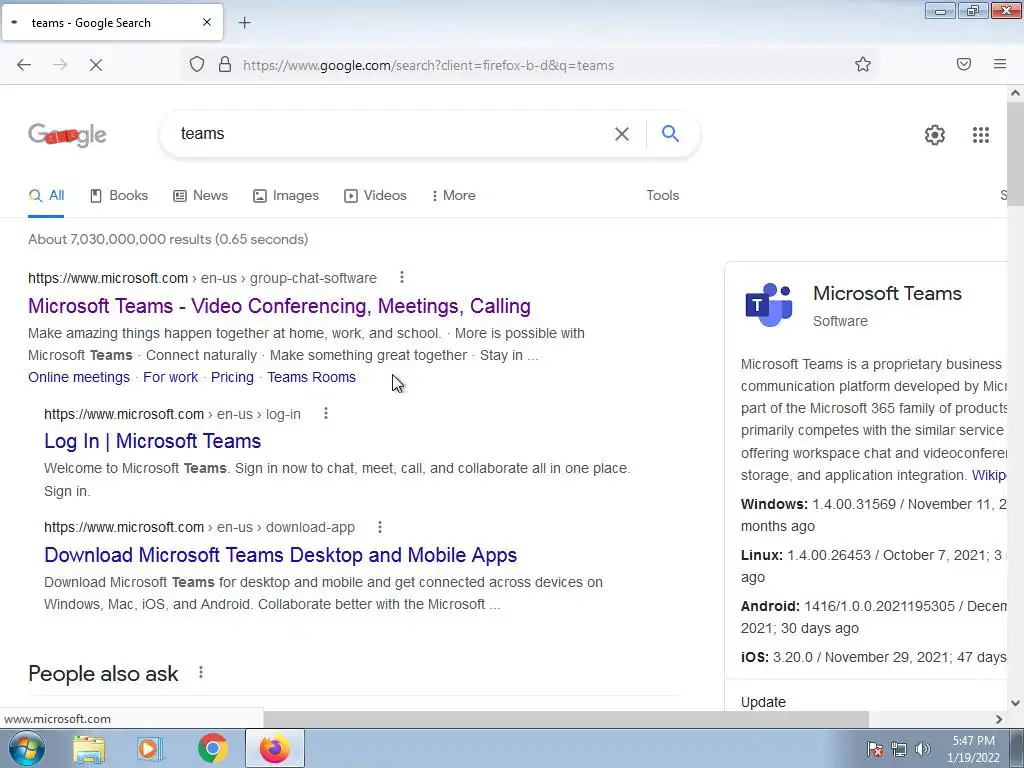This screenshot has height=768, width=1024.
Task: Click the padlock site security icon
Action: pyautogui.click(x=225, y=64)
